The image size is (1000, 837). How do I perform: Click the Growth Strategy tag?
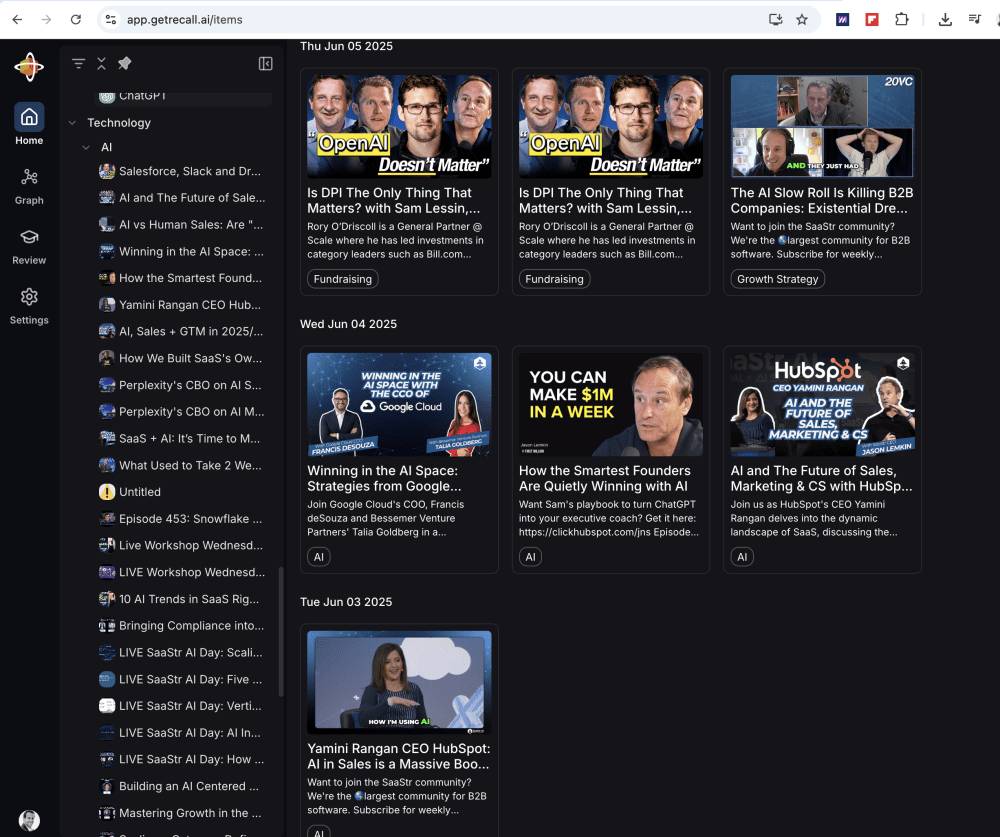tap(777, 279)
